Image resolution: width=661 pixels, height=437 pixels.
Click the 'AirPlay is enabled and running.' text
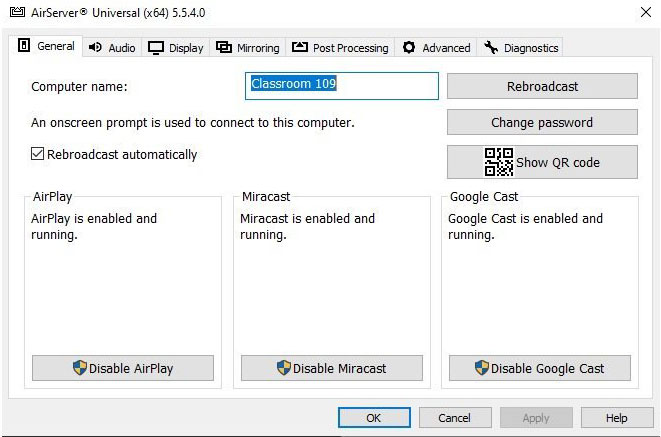pyautogui.click(x=94, y=226)
